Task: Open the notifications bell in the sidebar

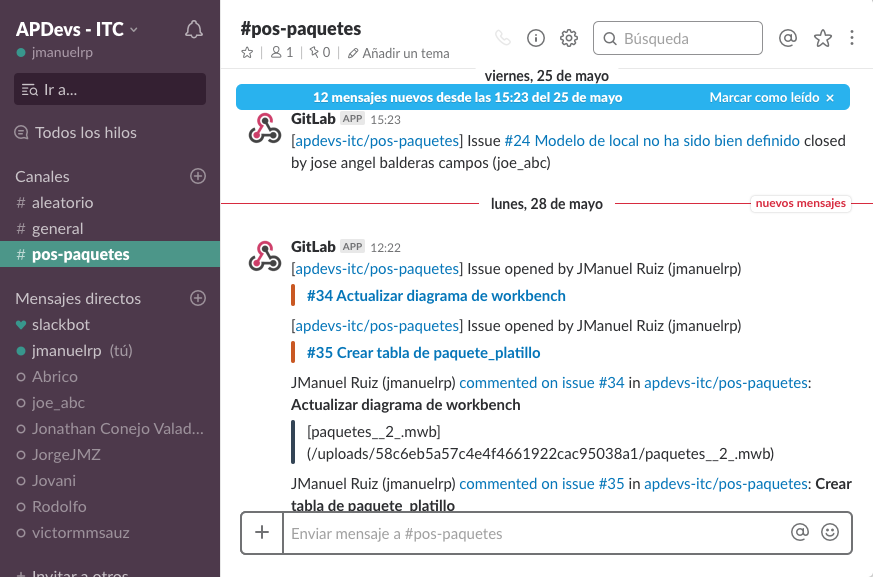Action: point(194,30)
